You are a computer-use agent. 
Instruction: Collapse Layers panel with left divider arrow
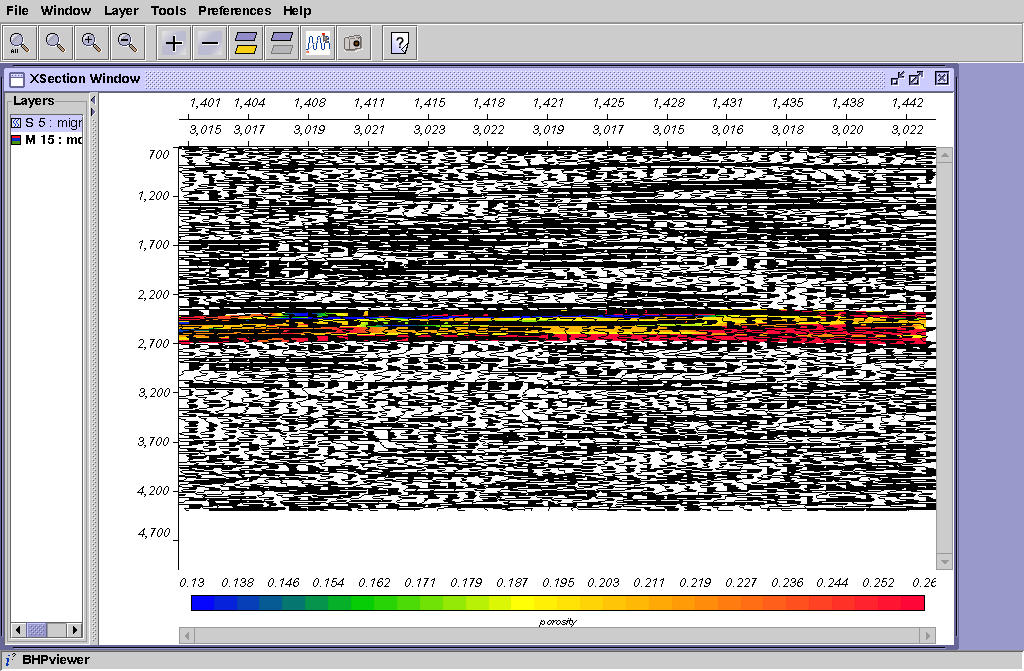click(93, 100)
